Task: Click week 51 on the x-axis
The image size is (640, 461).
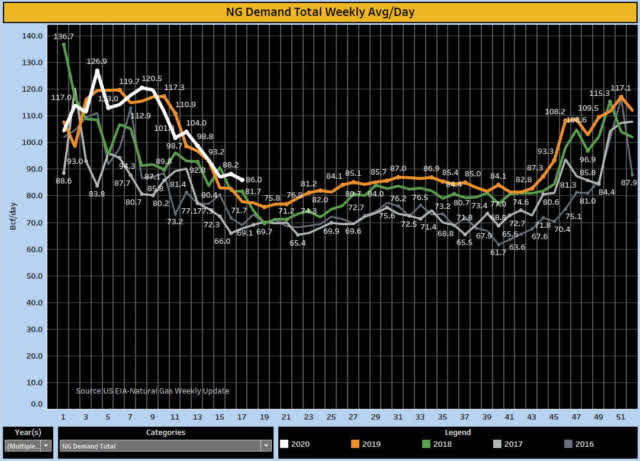Action: 620,417
